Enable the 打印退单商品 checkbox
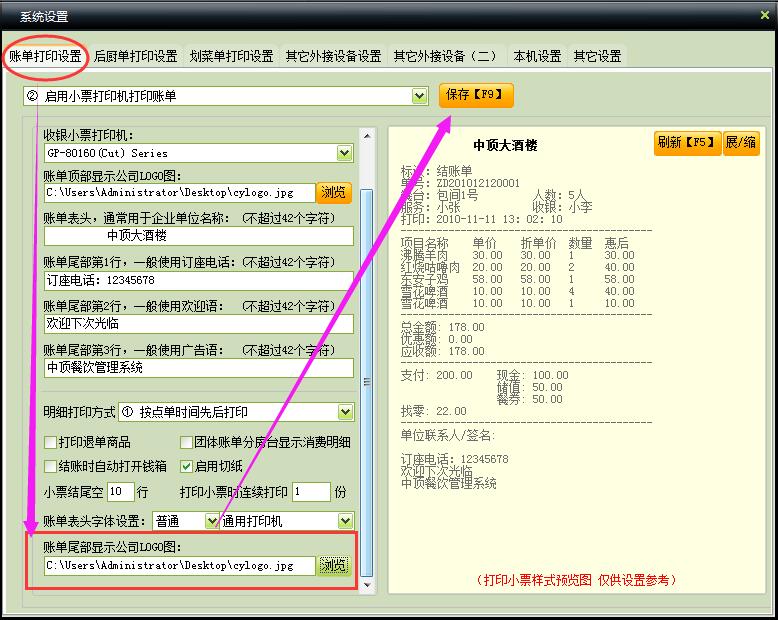 pyautogui.click(x=51, y=442)
